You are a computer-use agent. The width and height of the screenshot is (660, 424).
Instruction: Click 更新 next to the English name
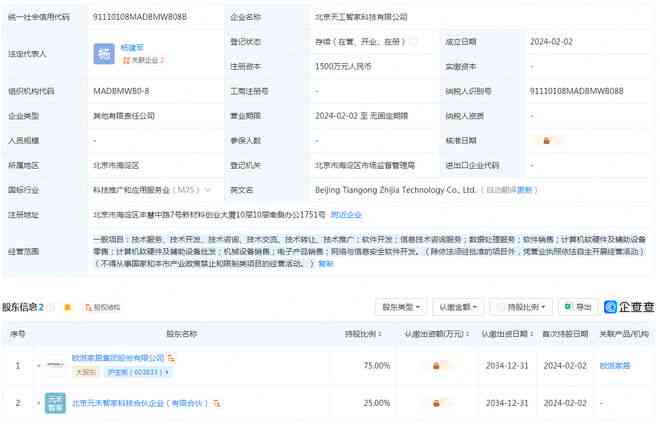524,190
